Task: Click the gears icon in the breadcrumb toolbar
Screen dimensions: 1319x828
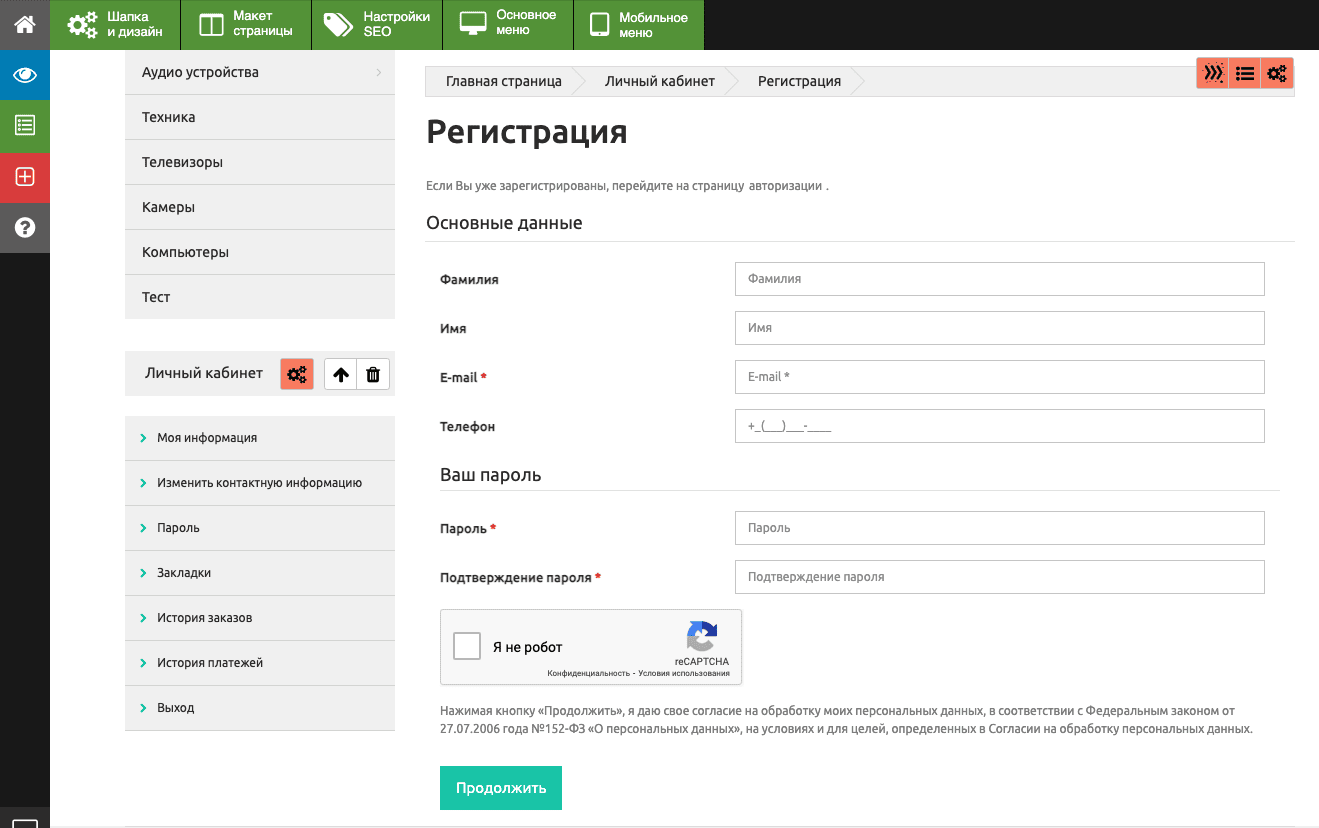Action: tap(1277, 73)
